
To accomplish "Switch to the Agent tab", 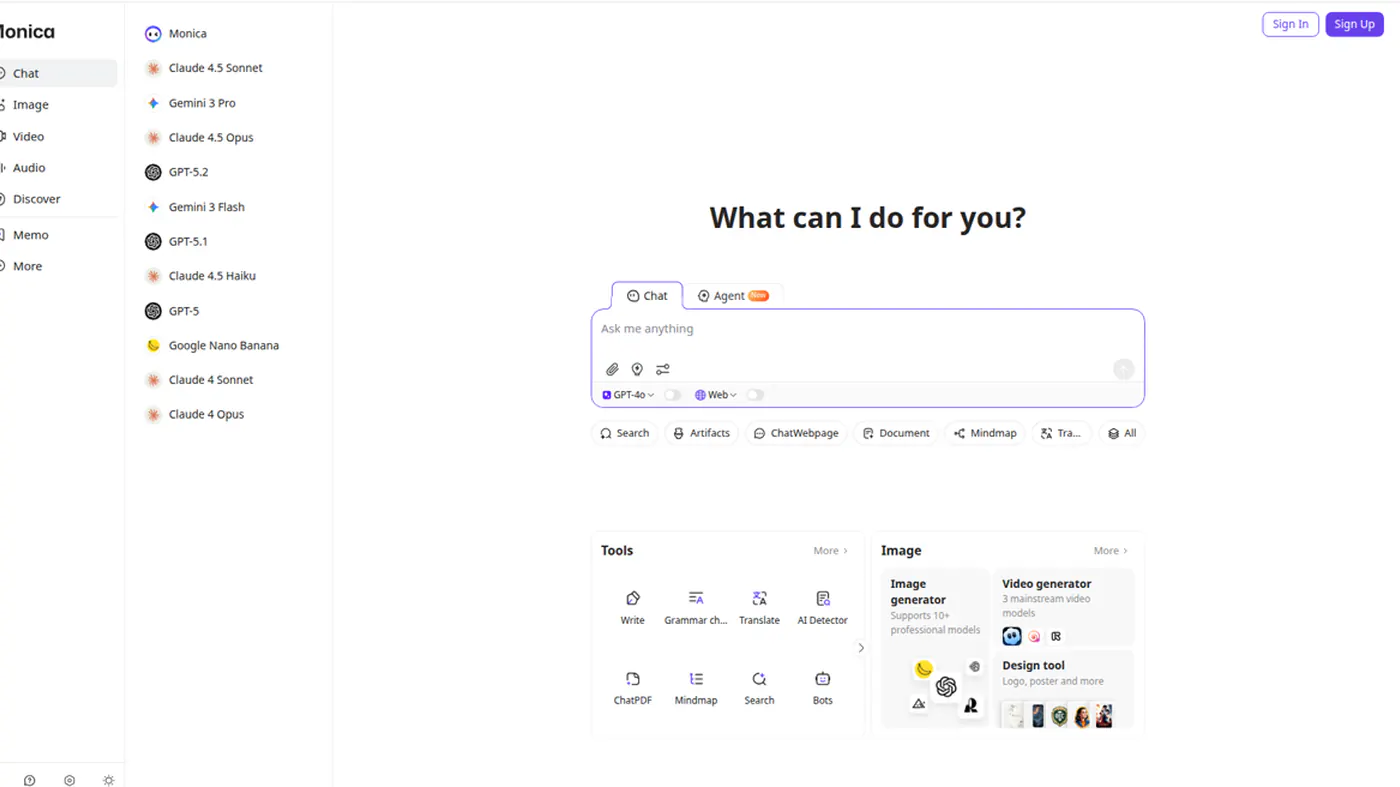I will tap(733, 296).
